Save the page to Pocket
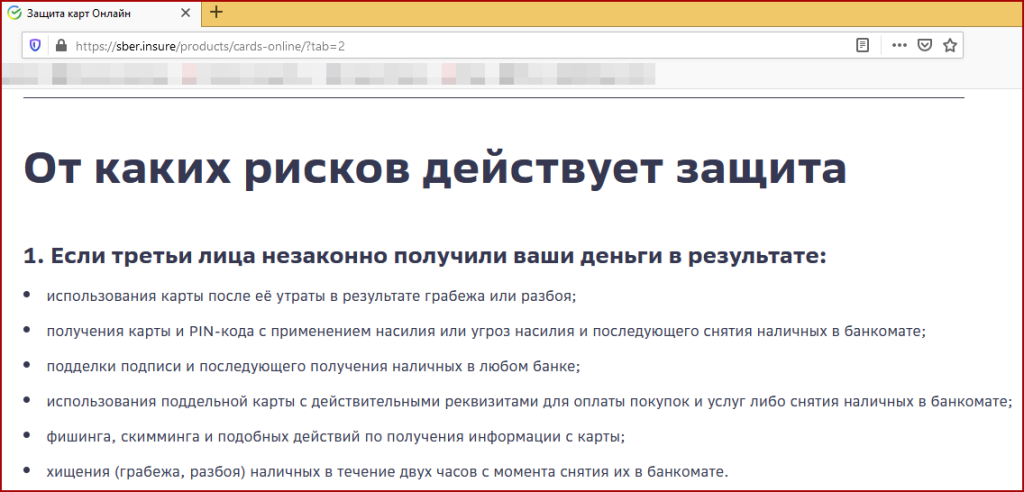 (925, 45)
